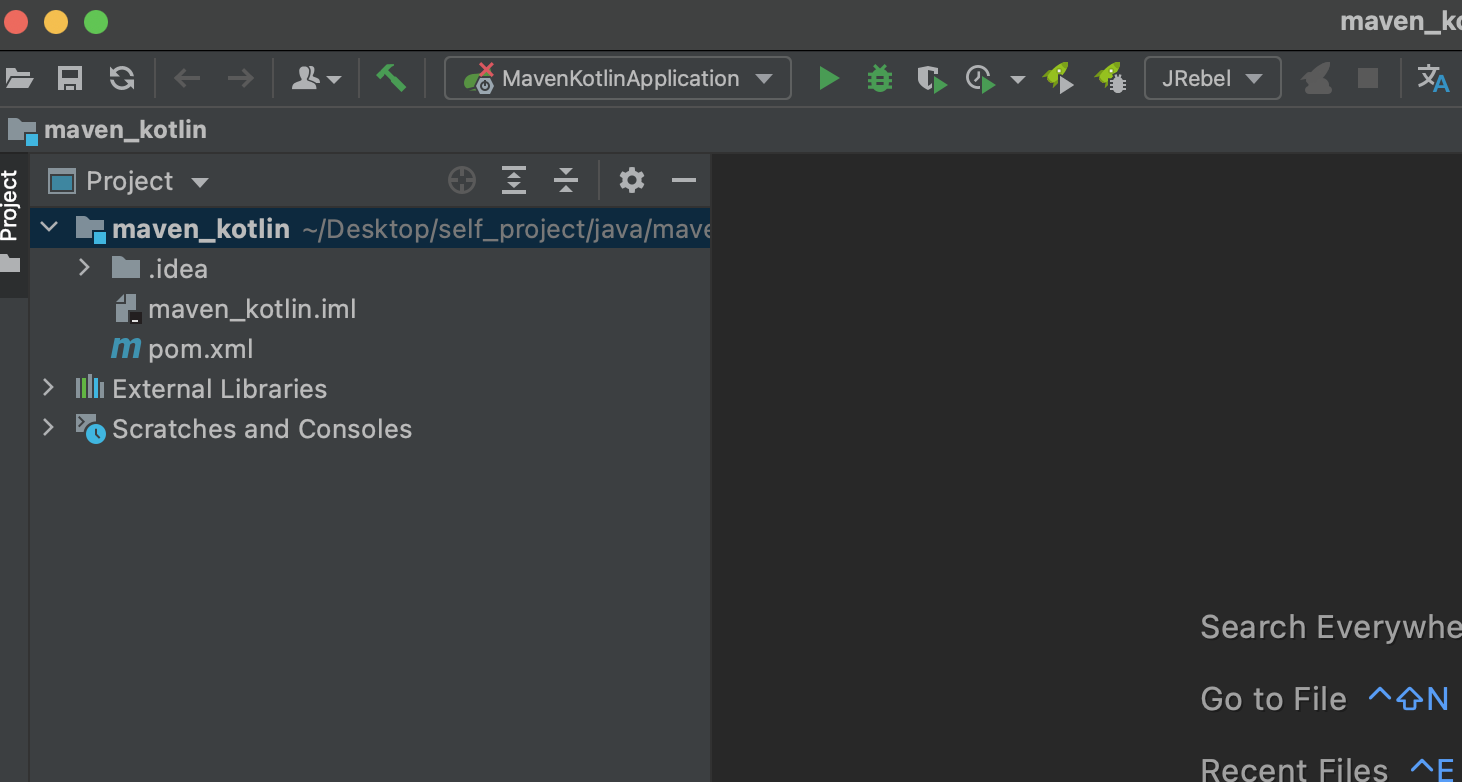Select the maven_kotlin breadcrumb in navigation bar
This screenshot has width=1462, height=782.
coord(107,130)
